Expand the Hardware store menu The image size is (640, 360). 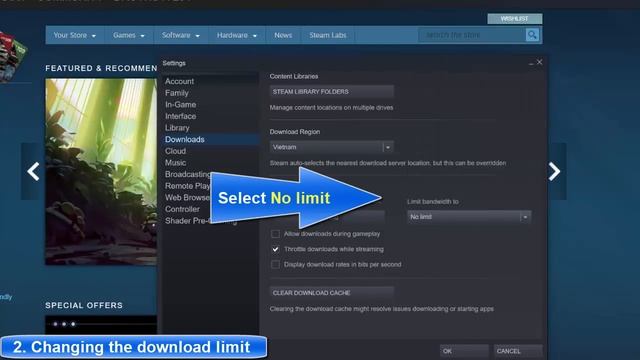[x=237, y=36]
